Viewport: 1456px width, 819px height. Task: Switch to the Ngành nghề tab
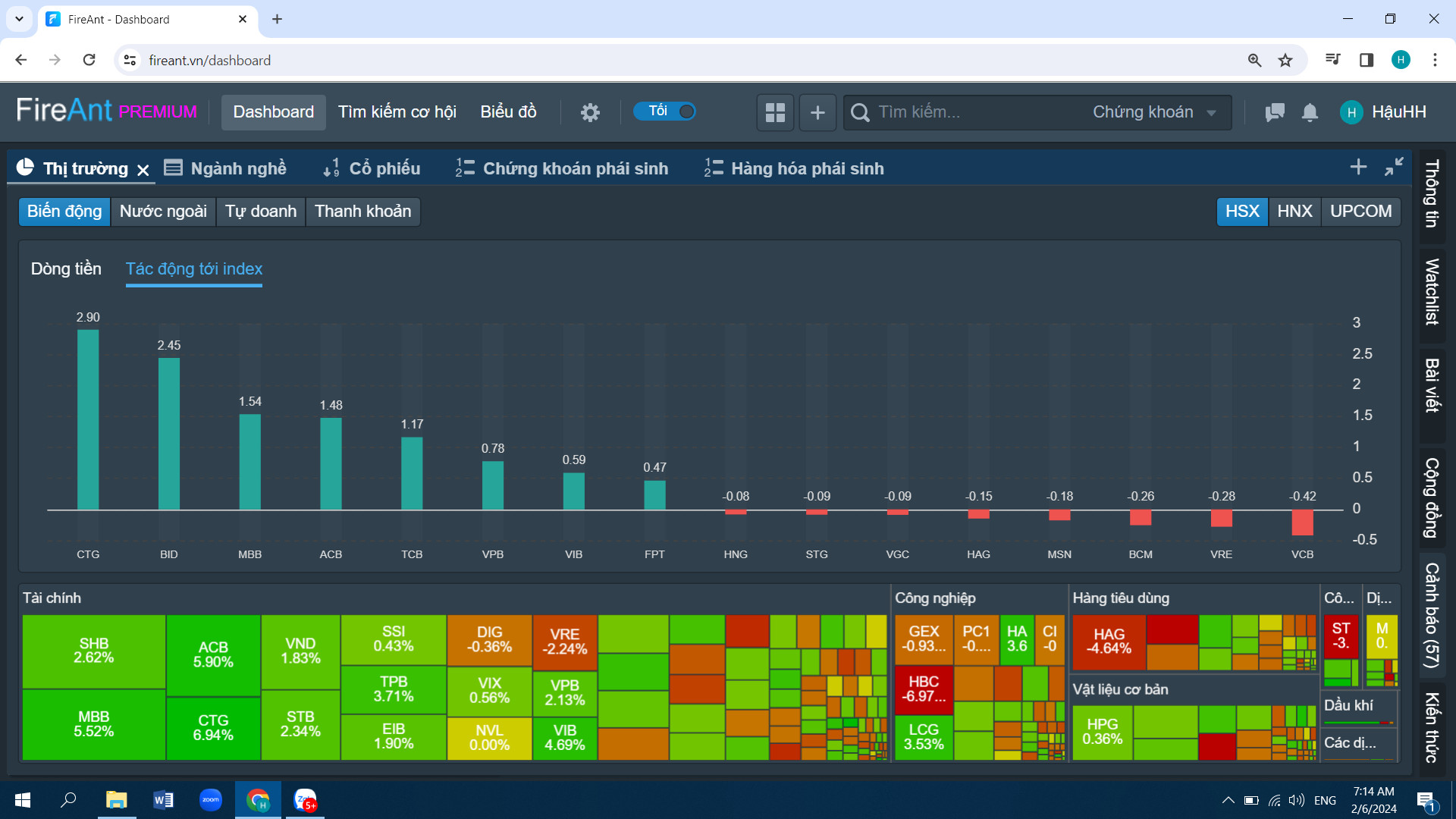(225, 168)
